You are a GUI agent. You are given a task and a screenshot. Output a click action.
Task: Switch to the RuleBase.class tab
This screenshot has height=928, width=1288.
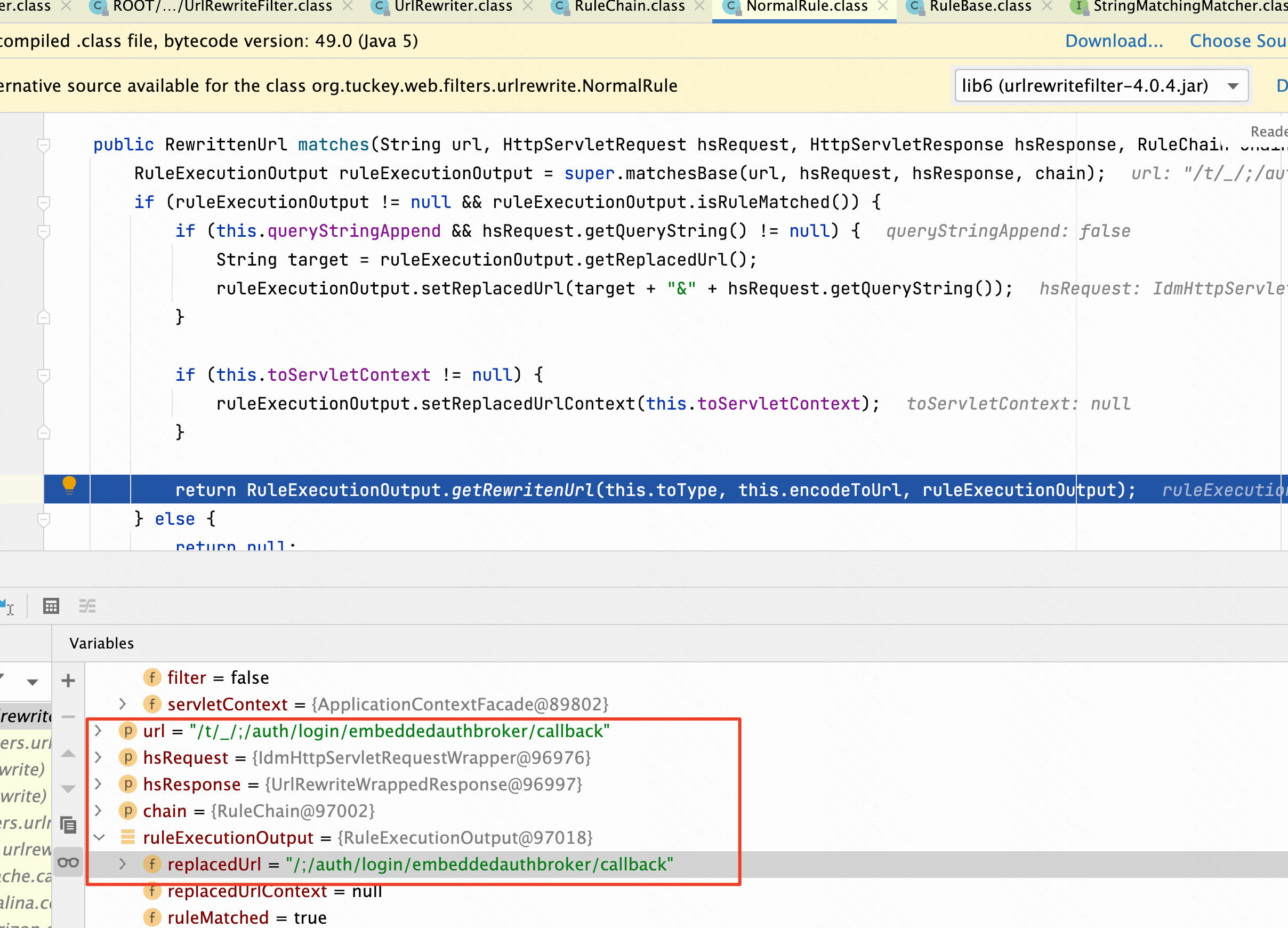click(x=980, y=7)
